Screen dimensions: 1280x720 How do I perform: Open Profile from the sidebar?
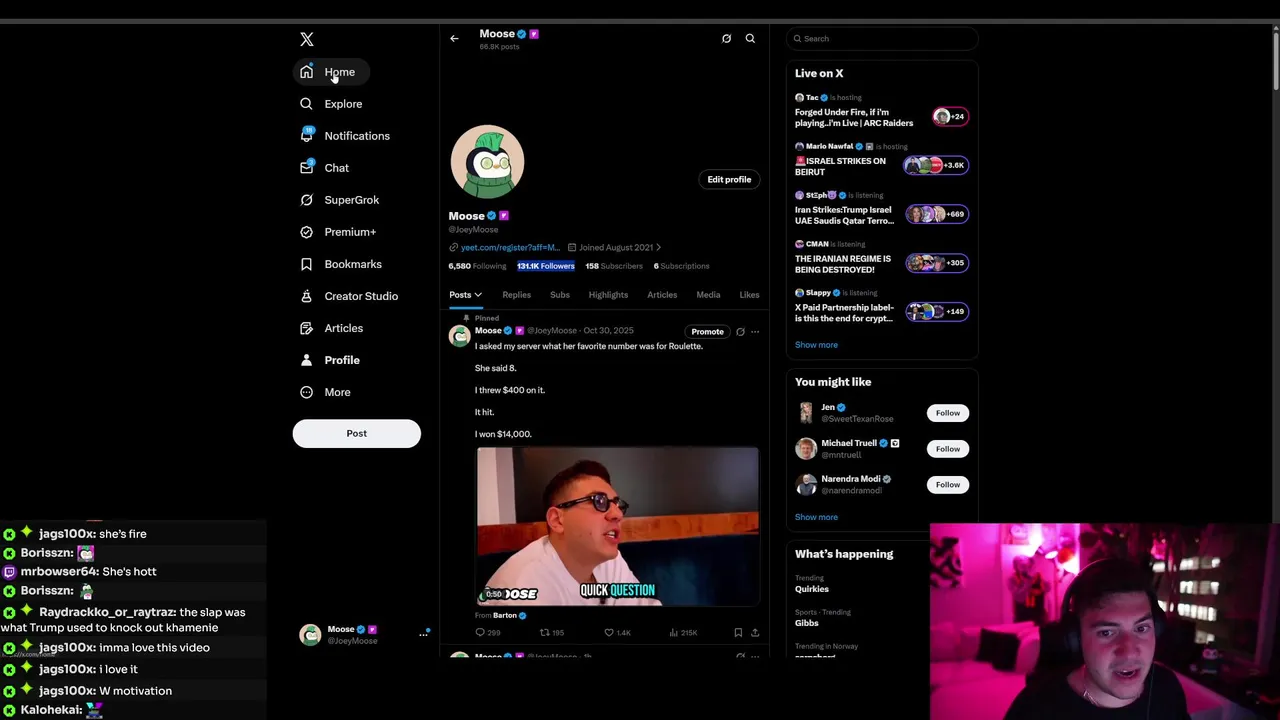click(x=330, y=360)
